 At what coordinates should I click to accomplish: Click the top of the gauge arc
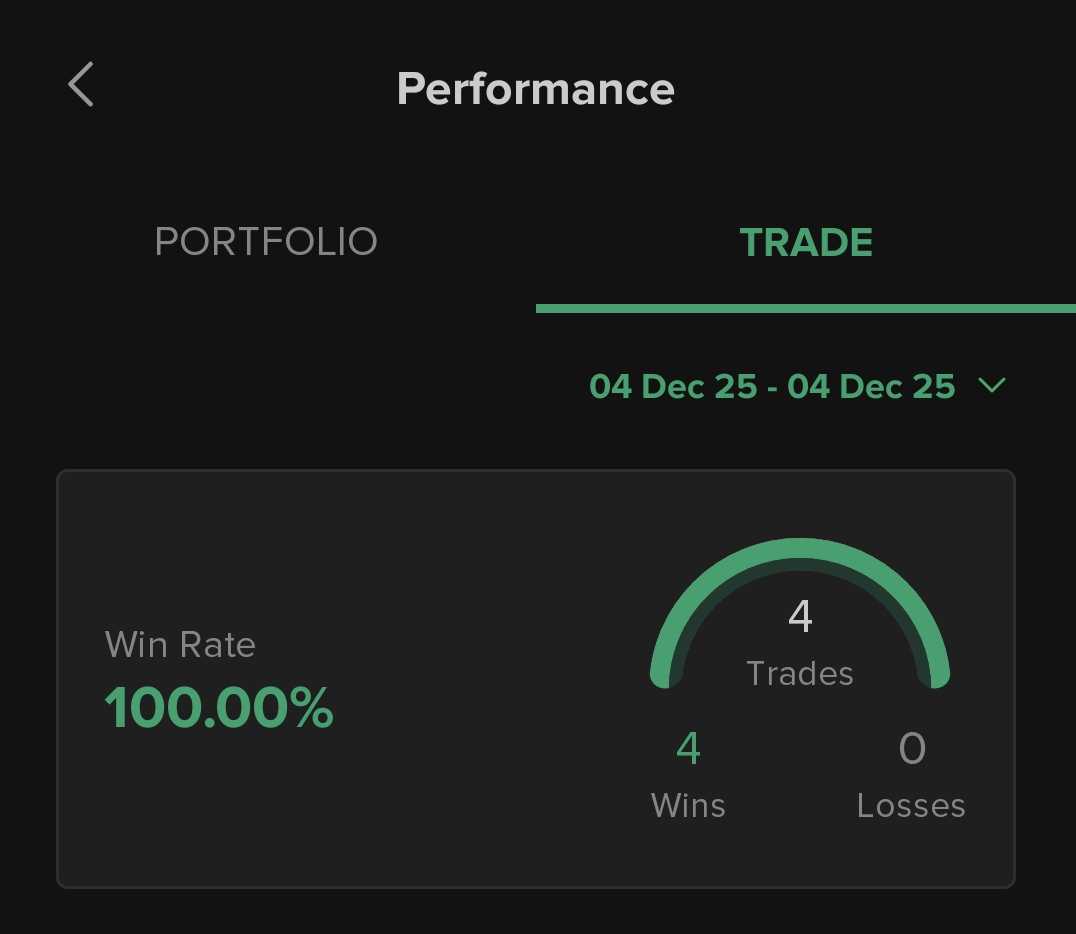800,550
